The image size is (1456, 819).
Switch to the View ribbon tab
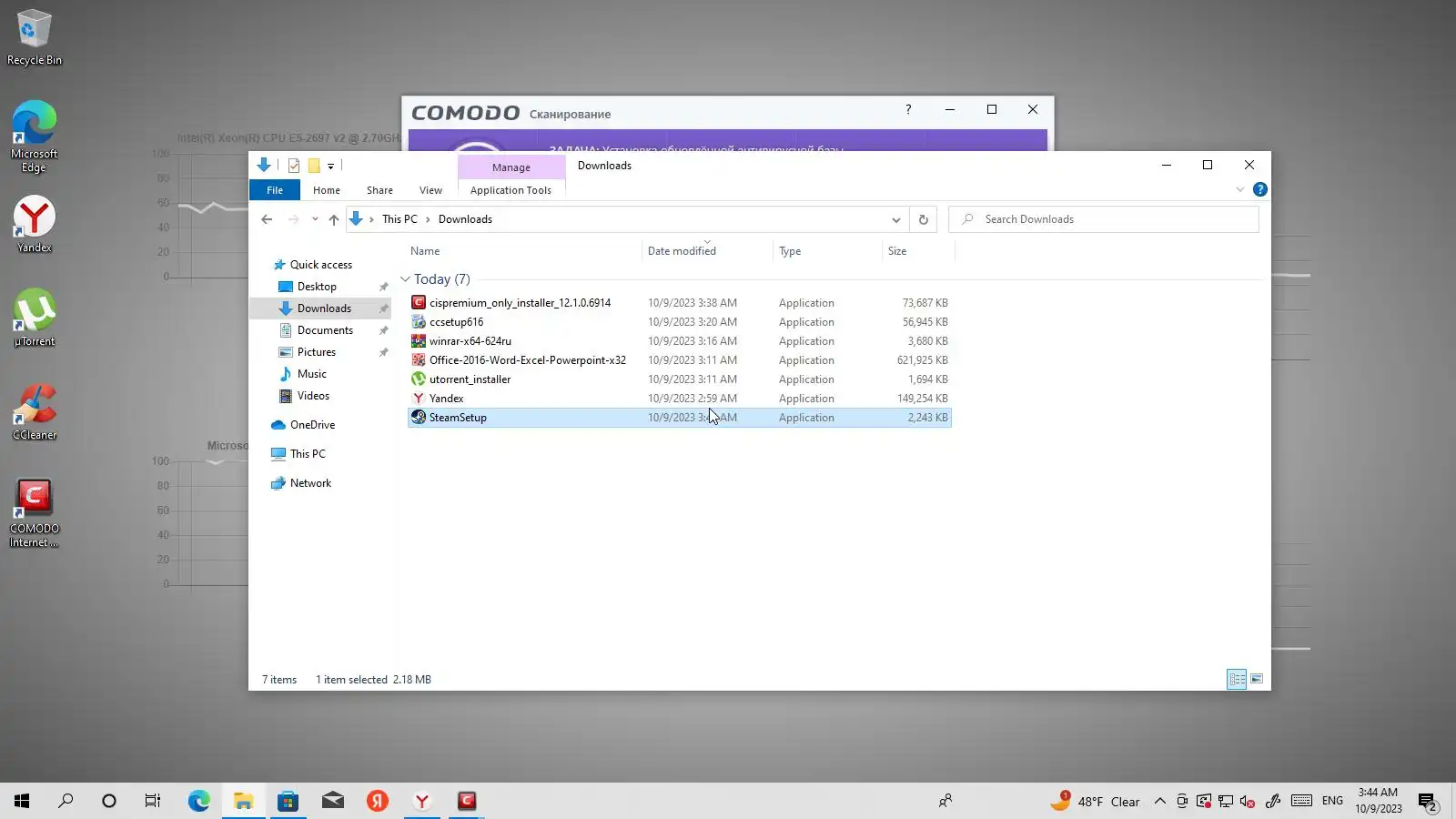pos(430,190)
